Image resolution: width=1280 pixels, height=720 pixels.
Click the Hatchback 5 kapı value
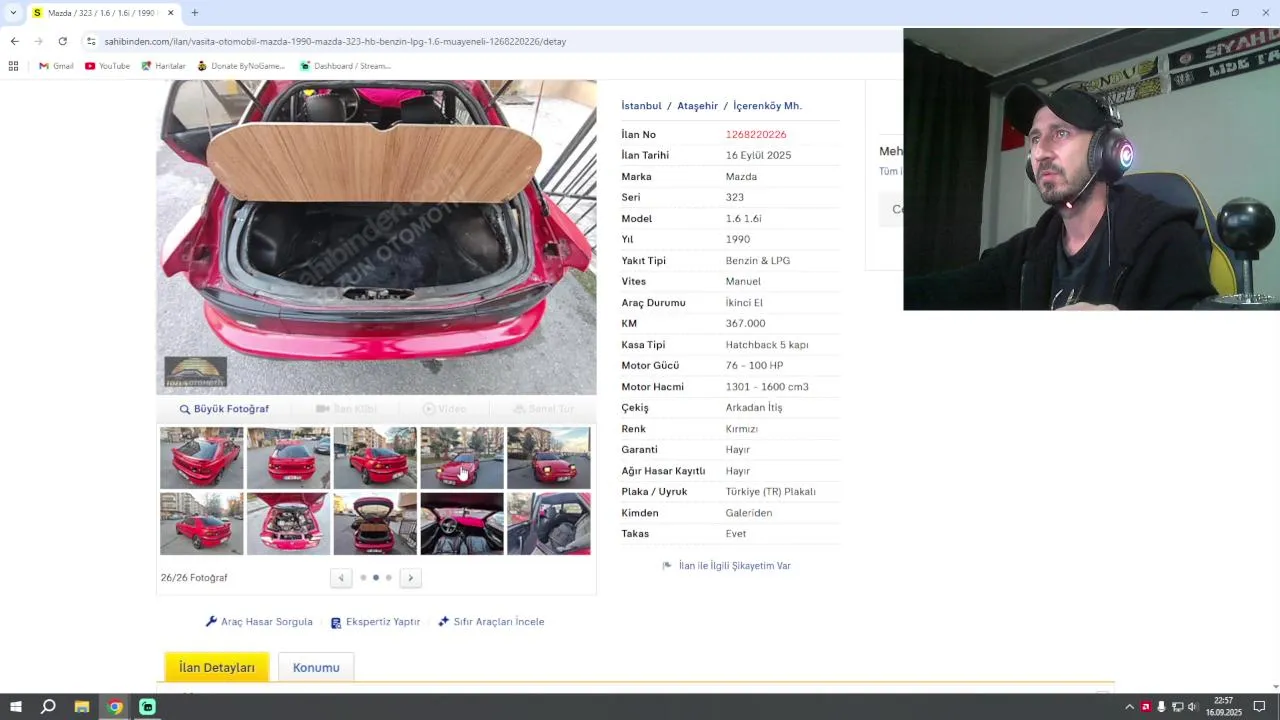(767, 345)
